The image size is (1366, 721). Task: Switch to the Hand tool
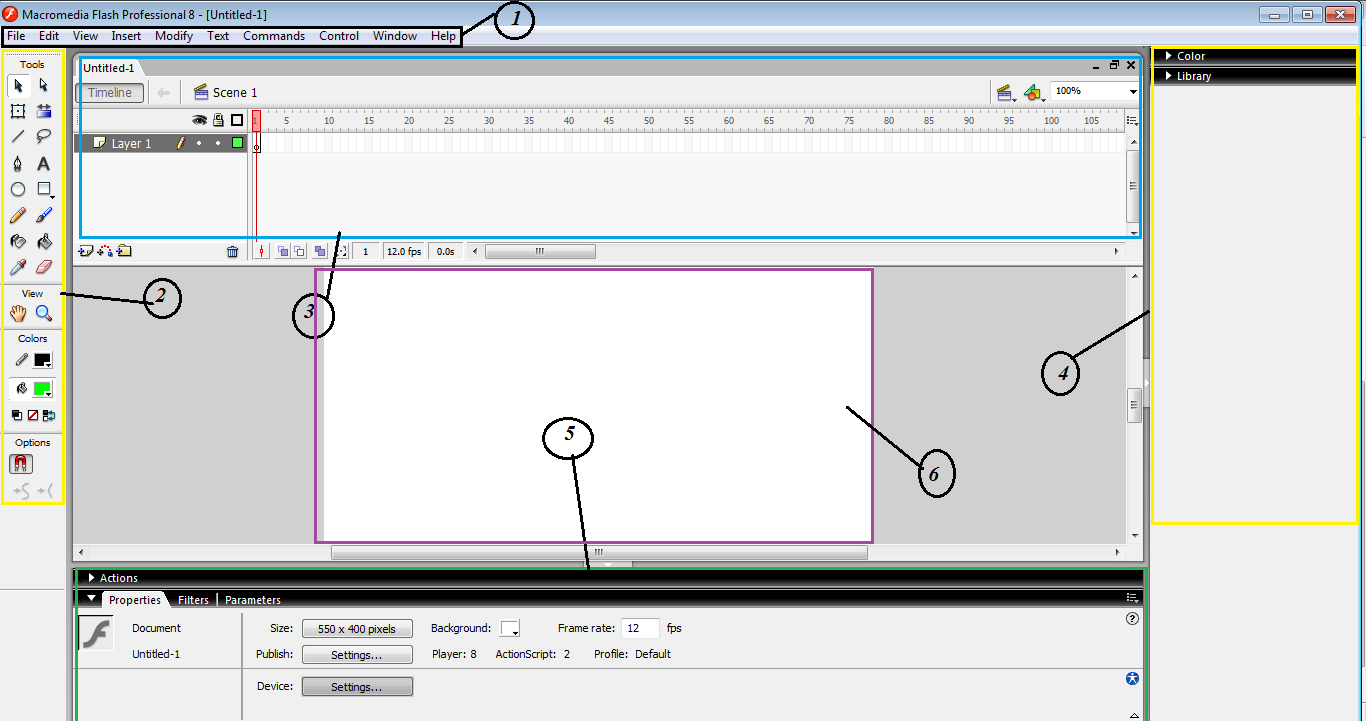[x=18, y=313]
